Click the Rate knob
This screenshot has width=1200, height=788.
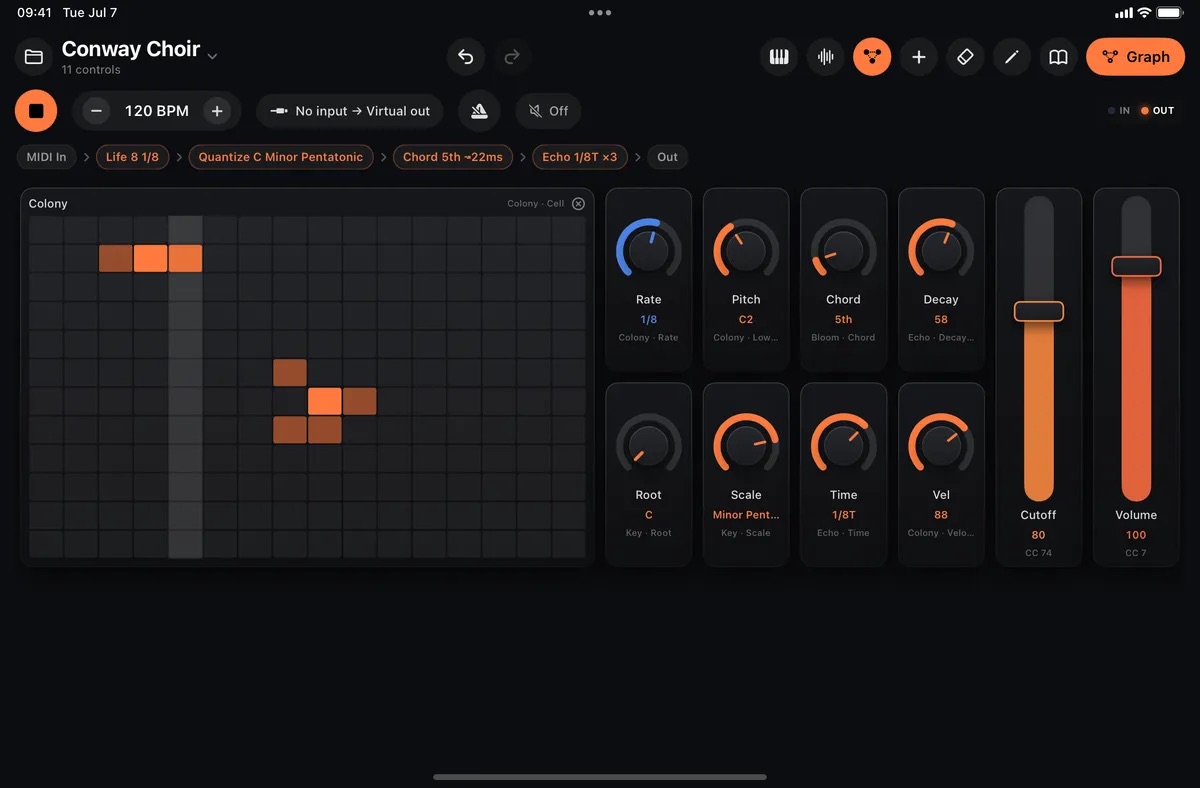(648, 250)
